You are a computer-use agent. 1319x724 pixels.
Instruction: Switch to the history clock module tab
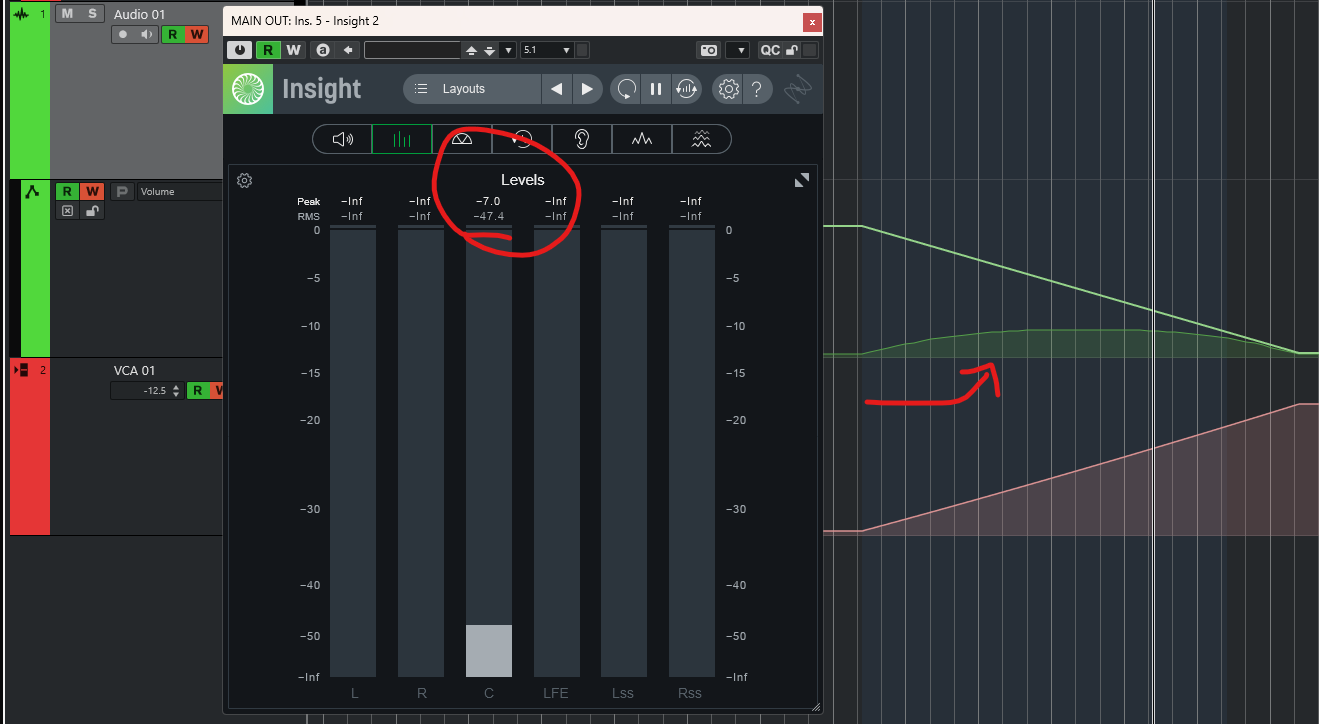coord(522,139)
